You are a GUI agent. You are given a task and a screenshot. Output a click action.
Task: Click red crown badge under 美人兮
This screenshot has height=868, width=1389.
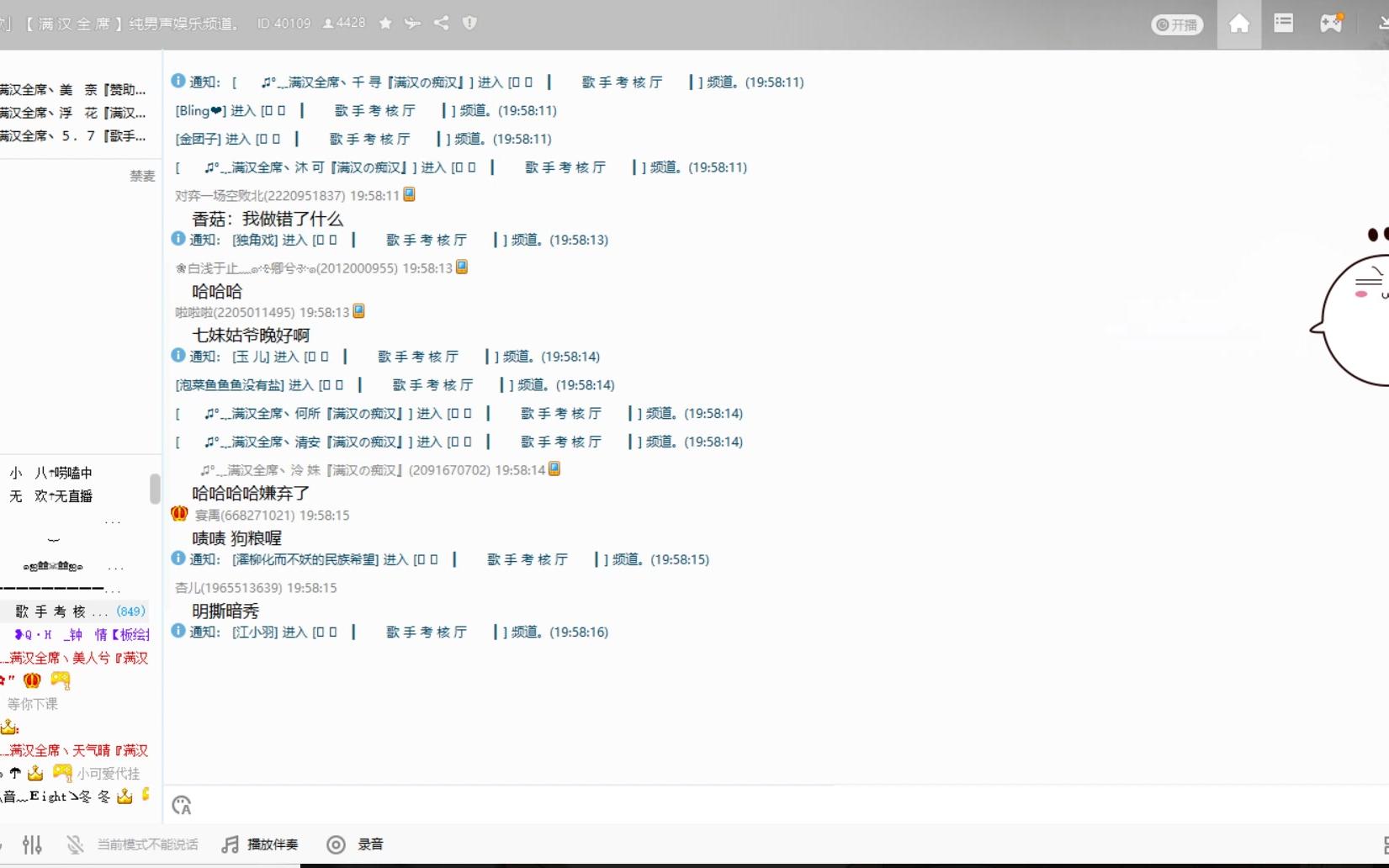[x=32, y=680]
